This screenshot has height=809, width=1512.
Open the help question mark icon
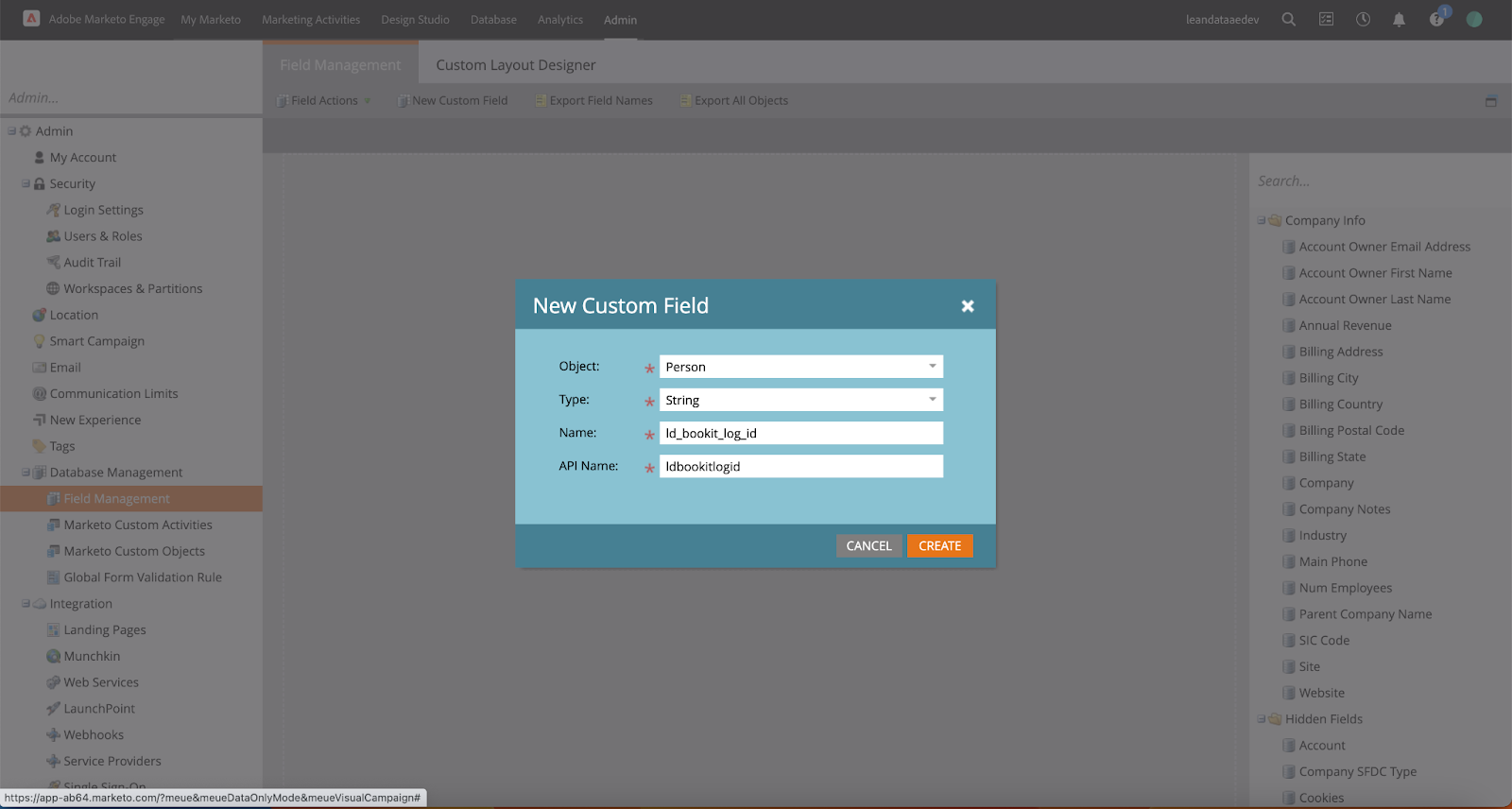(x=1436, y=19)
